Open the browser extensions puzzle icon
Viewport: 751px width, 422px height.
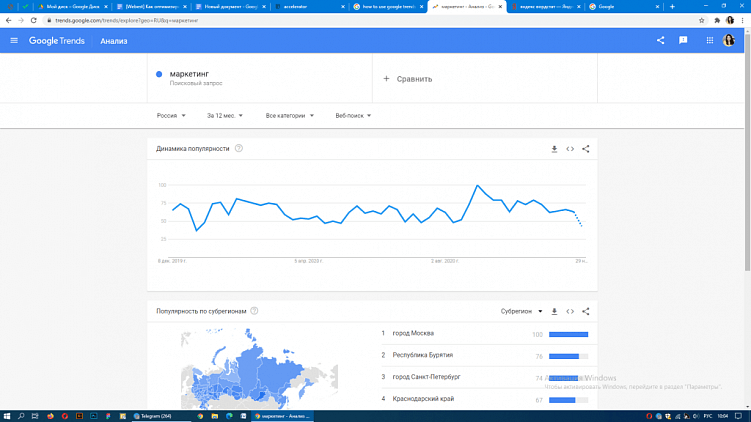tap(717, 21)
